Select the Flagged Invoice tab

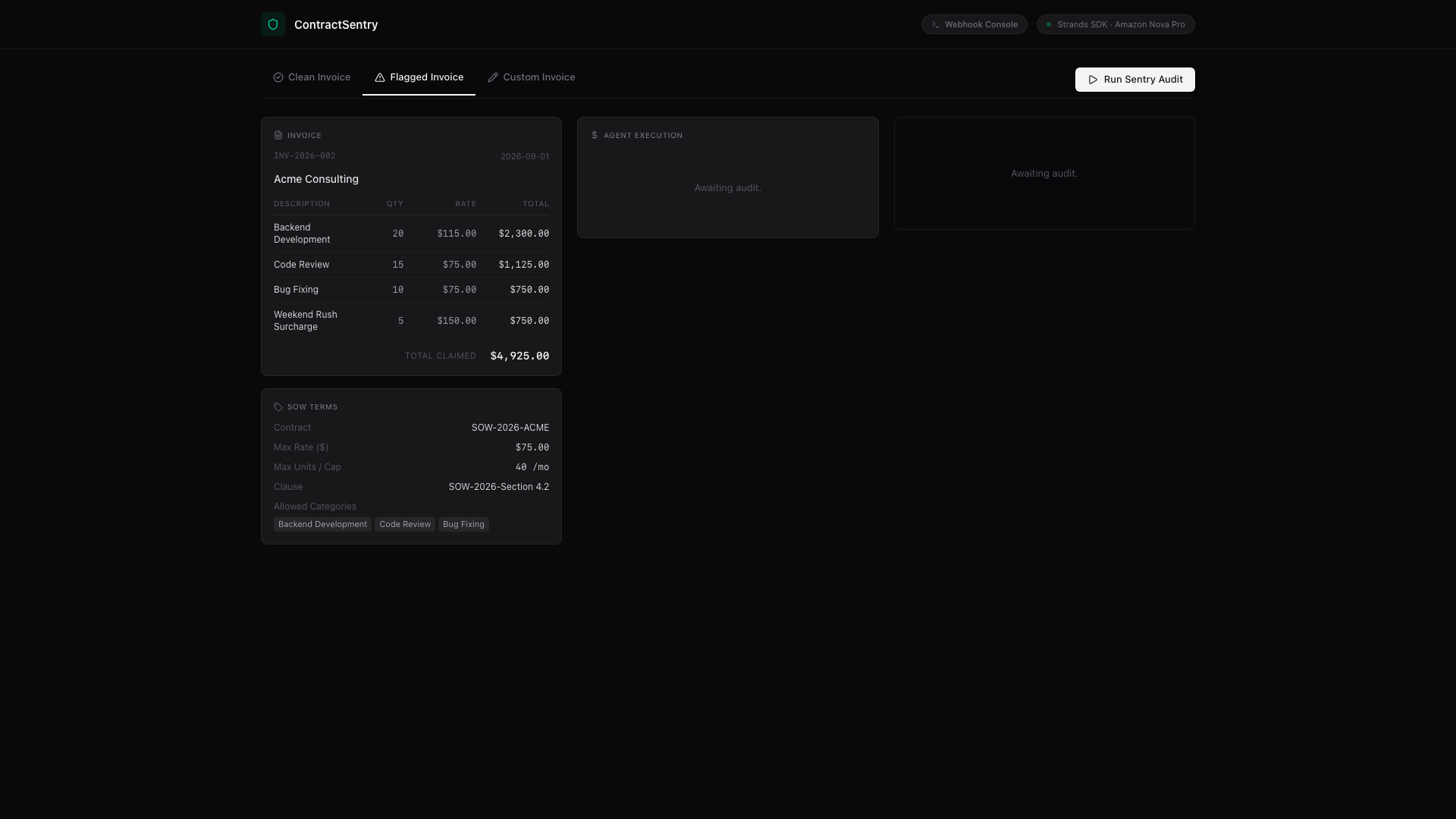point(419,77)
